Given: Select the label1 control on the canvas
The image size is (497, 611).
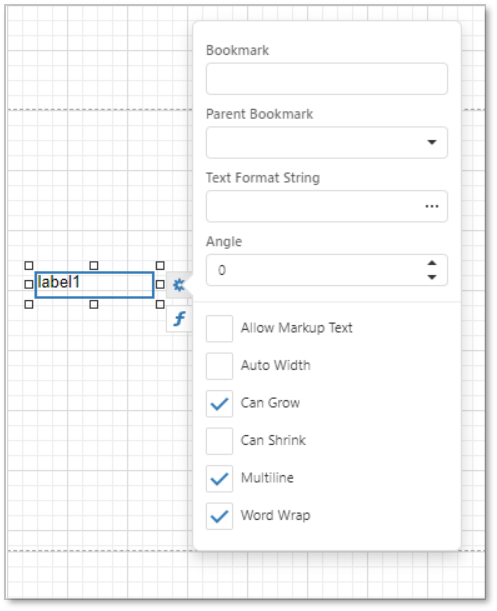Looking at the screenshot, I should 94,285.
